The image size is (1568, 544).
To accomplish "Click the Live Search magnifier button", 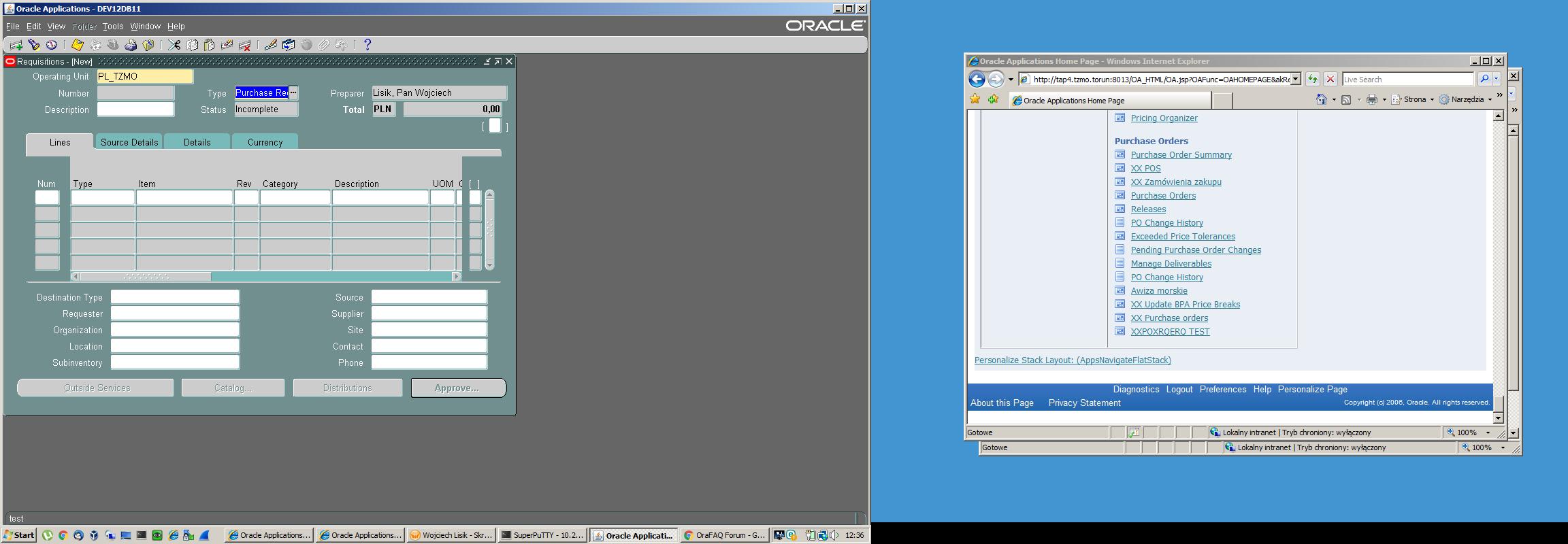I will pyautogui.click(x=1484, y=79).
